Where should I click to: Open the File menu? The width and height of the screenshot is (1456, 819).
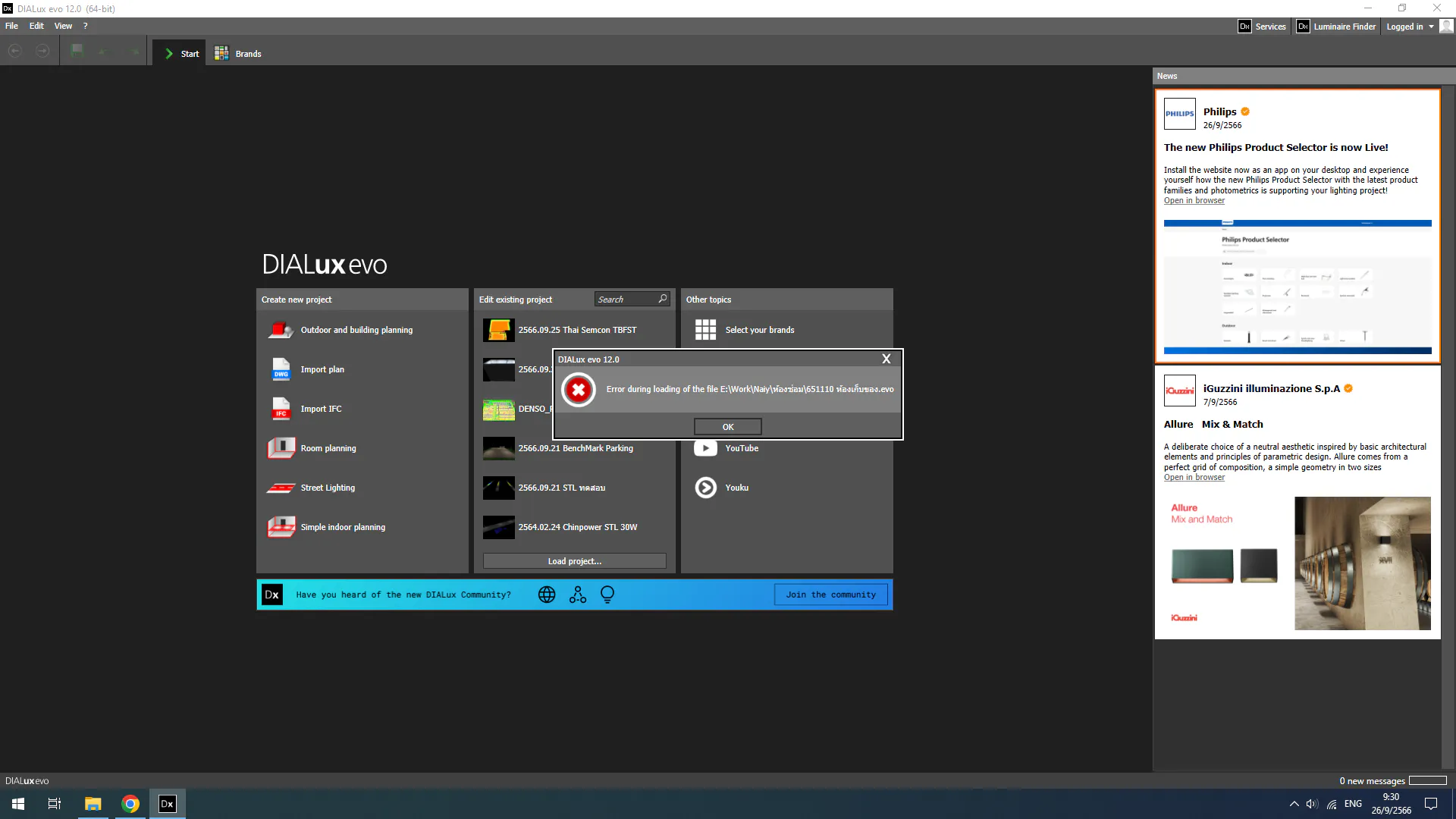11,26
